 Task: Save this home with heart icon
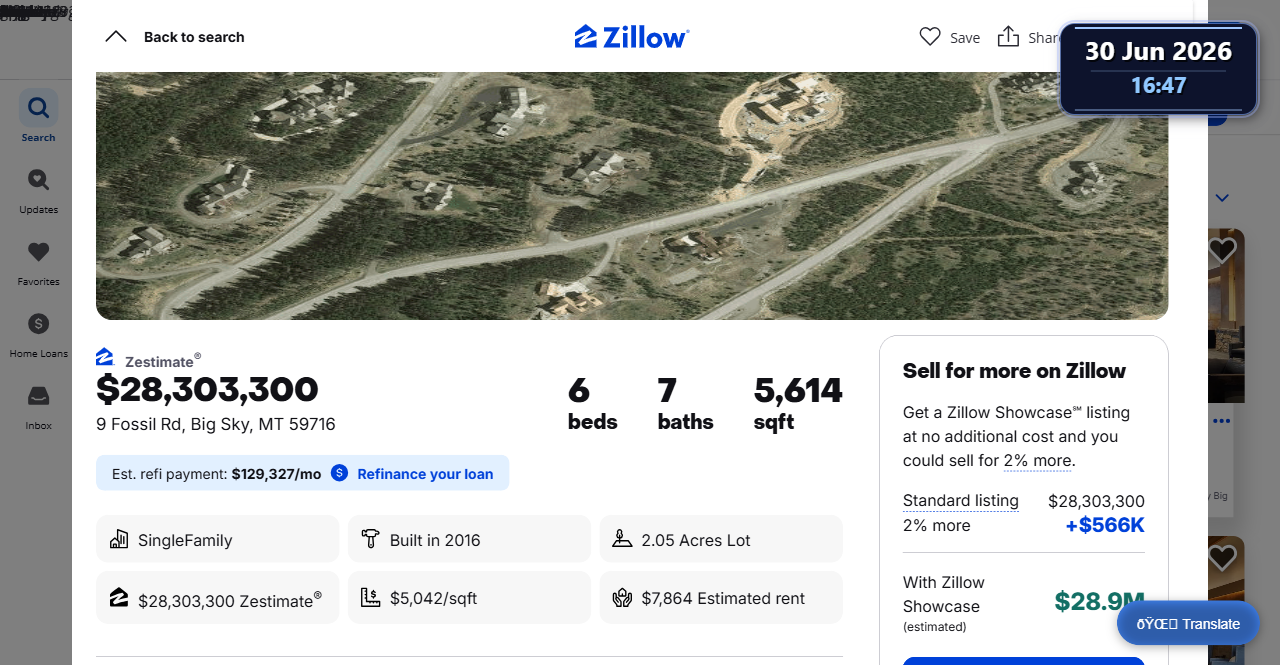point(930,37)
